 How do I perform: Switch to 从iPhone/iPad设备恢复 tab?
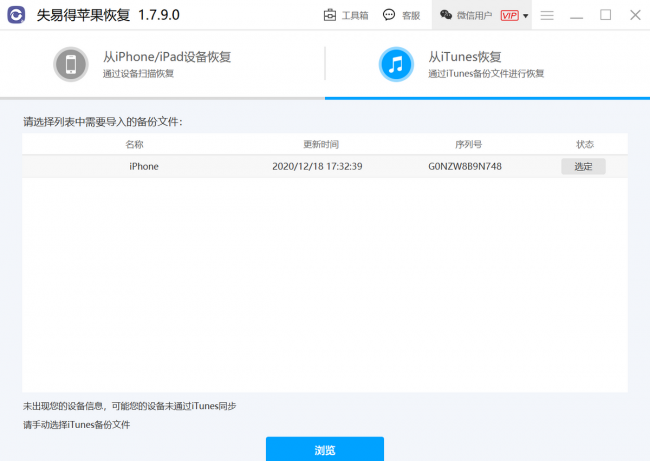coord(162,64)
